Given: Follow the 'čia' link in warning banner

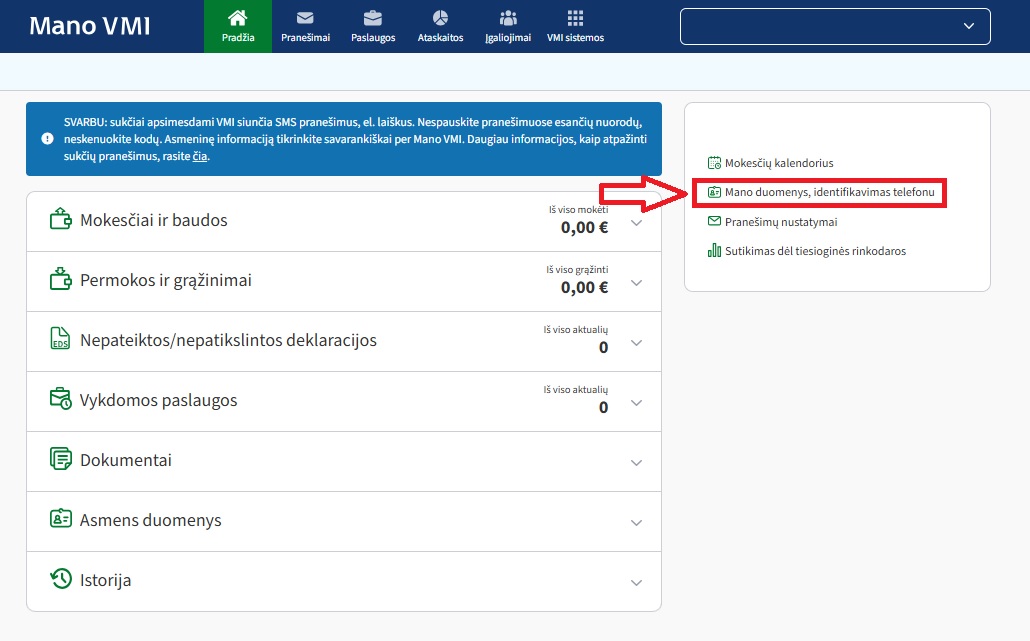Looking at the screenshot, I should click(200, 157).
